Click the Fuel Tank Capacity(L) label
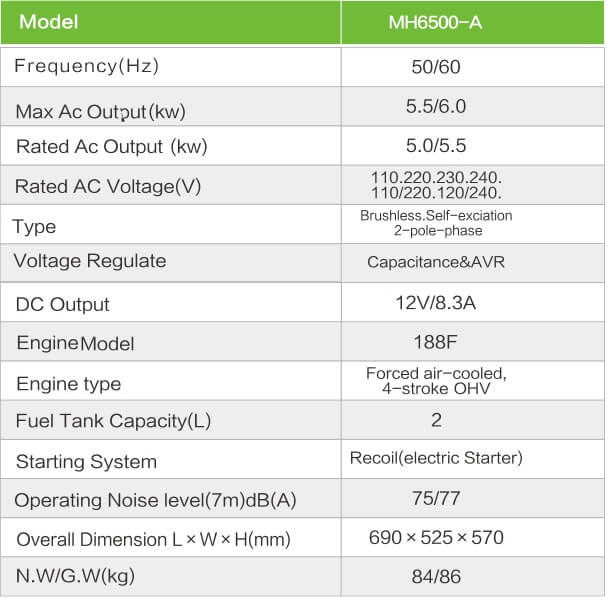This screenshot has height=600, width=608. (x=113, y=421)
